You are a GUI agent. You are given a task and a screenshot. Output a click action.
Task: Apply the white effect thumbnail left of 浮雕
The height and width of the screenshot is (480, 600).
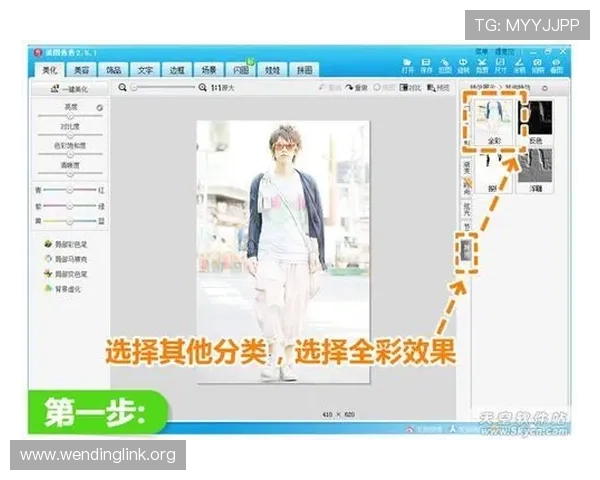click(493, 172)
